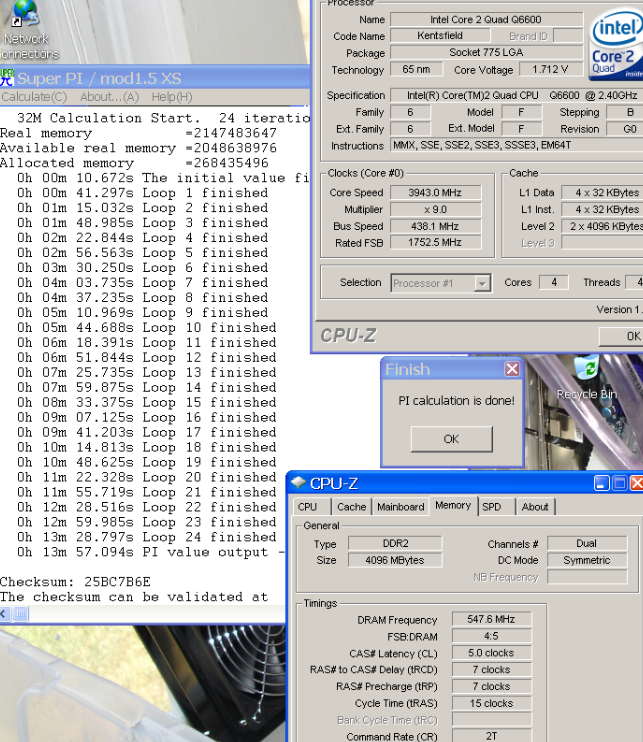Click the Core Voltage value 1.712 V
643x742 pixels.
pos(550,70)
